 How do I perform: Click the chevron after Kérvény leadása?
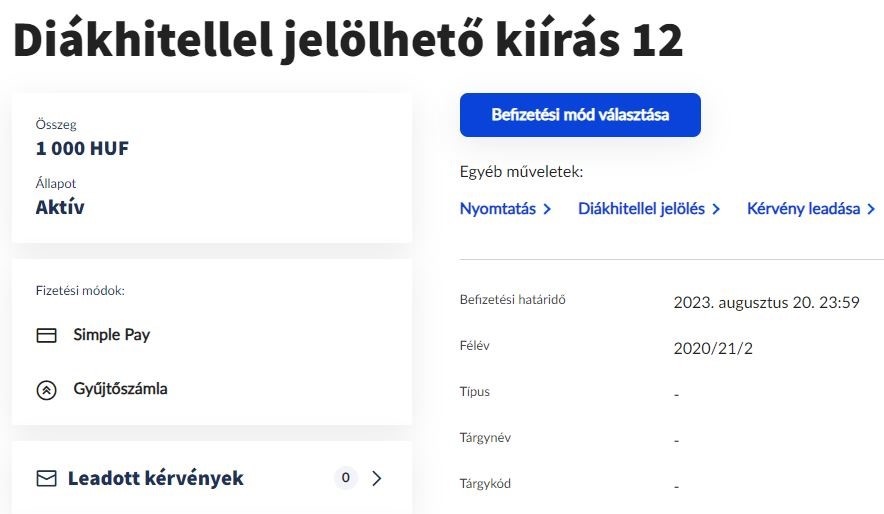coord(871,210)
